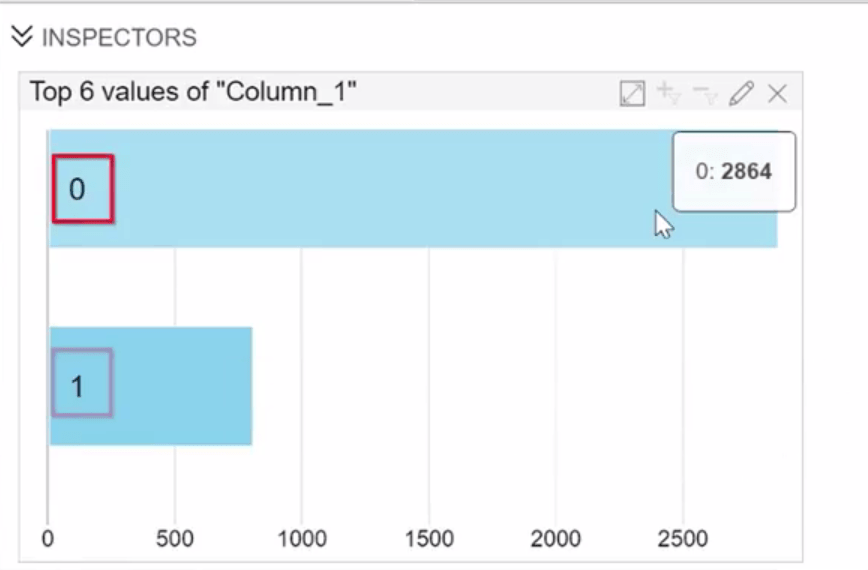Viewport: 868px width, 570px height.
Task: Expand the inspector to full size
Action: tap(632, 94)
